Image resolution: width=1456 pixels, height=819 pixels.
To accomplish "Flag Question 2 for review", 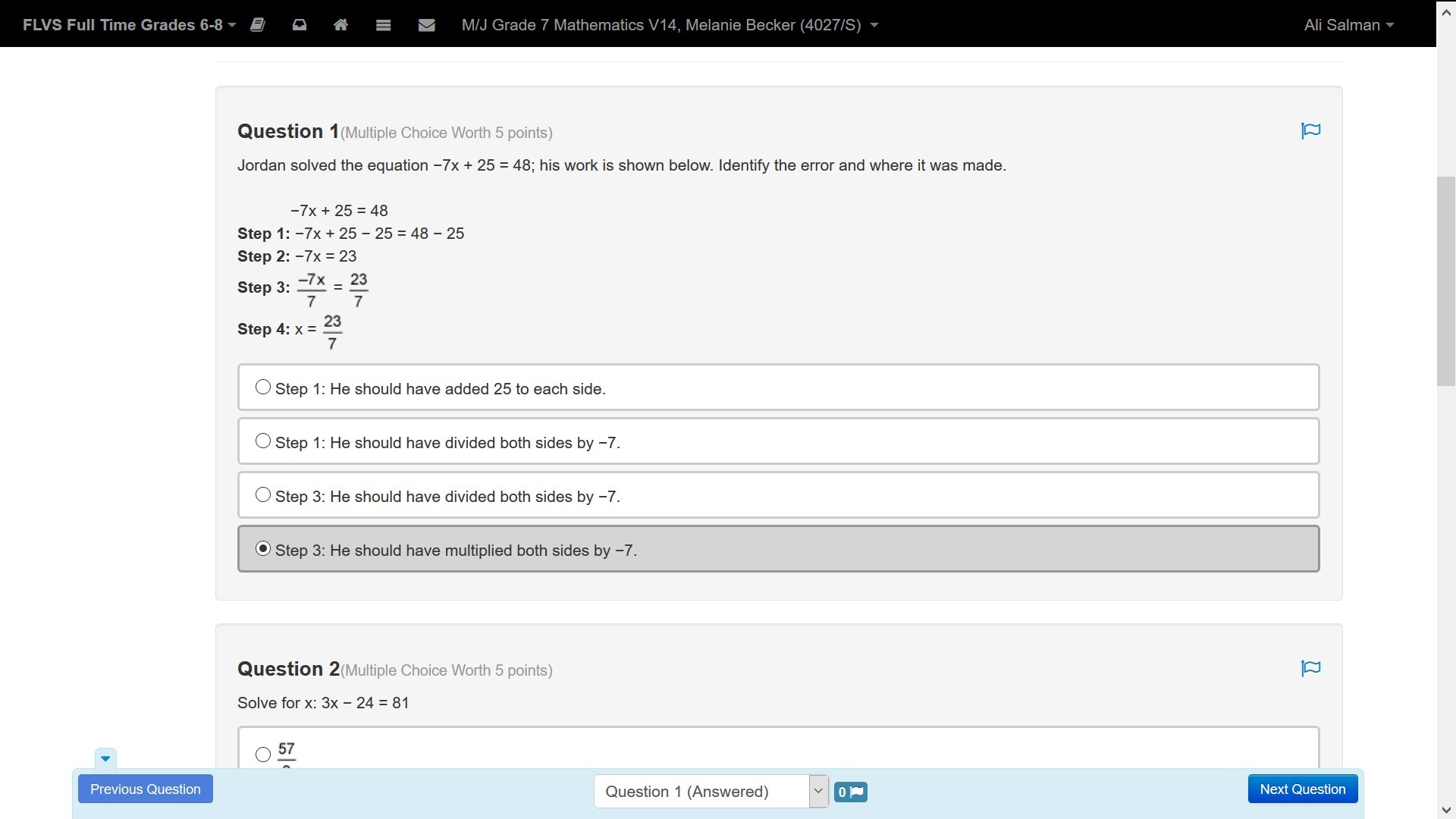I will [x=1310, y=669].
